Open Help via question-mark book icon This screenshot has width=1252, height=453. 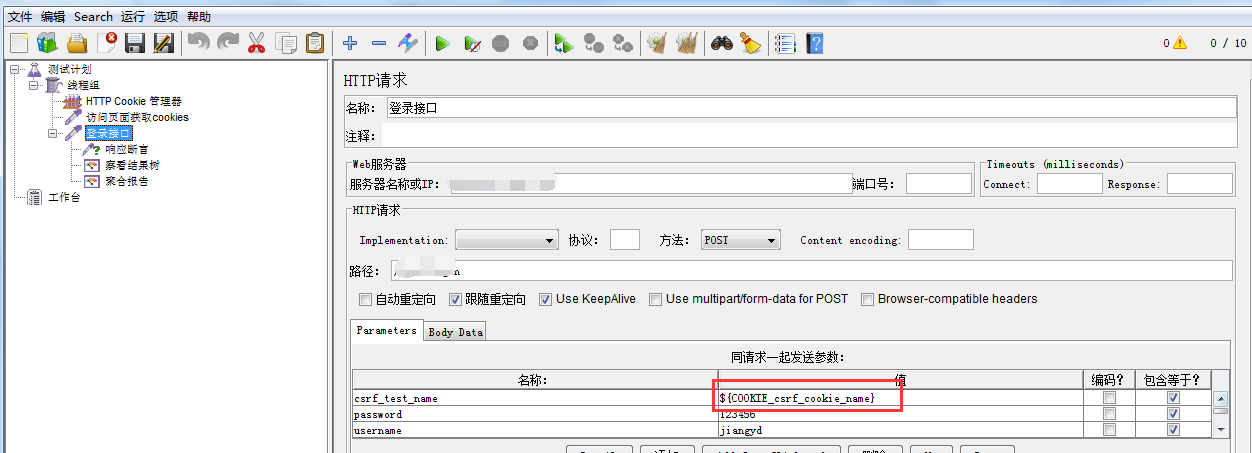(814, 43)
